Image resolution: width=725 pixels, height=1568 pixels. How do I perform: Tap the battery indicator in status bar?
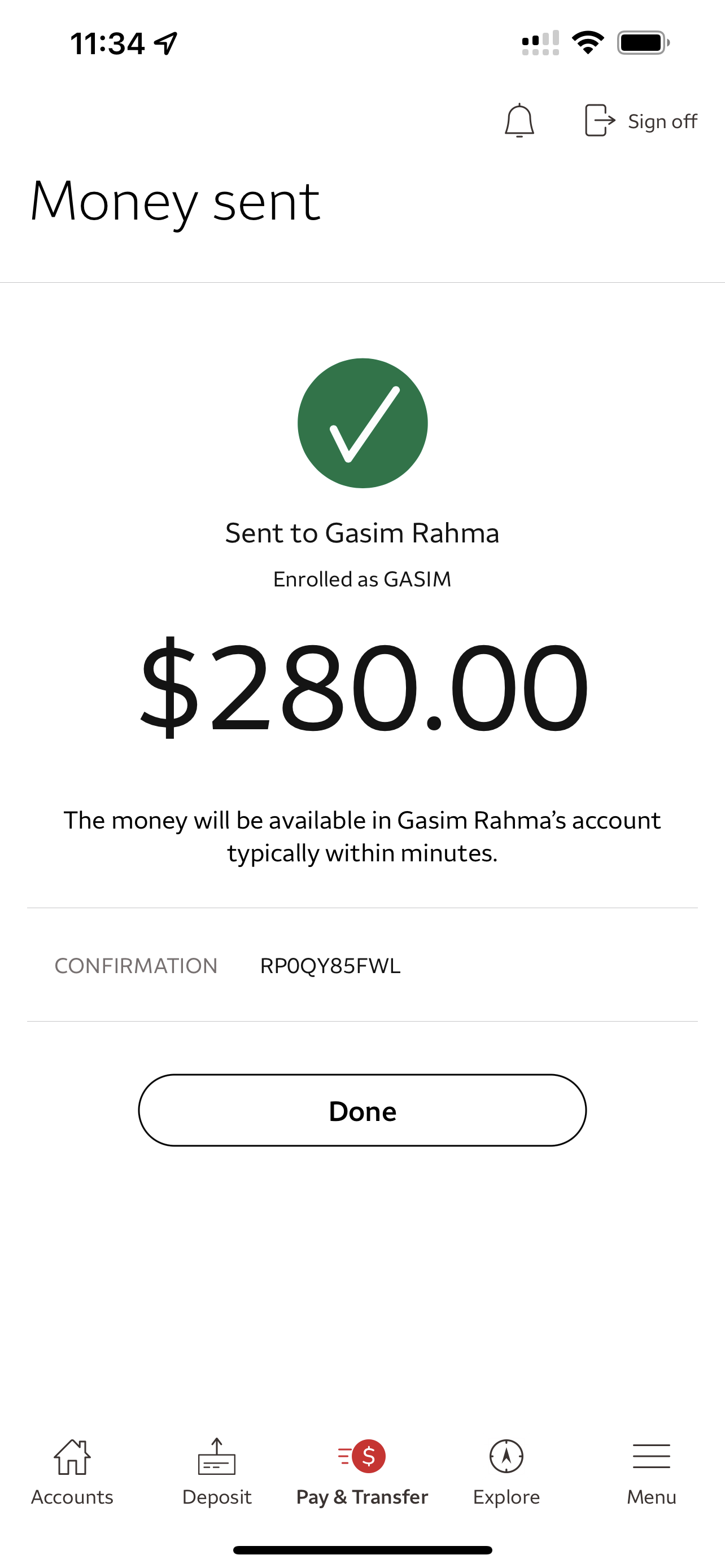pos(643,42)
